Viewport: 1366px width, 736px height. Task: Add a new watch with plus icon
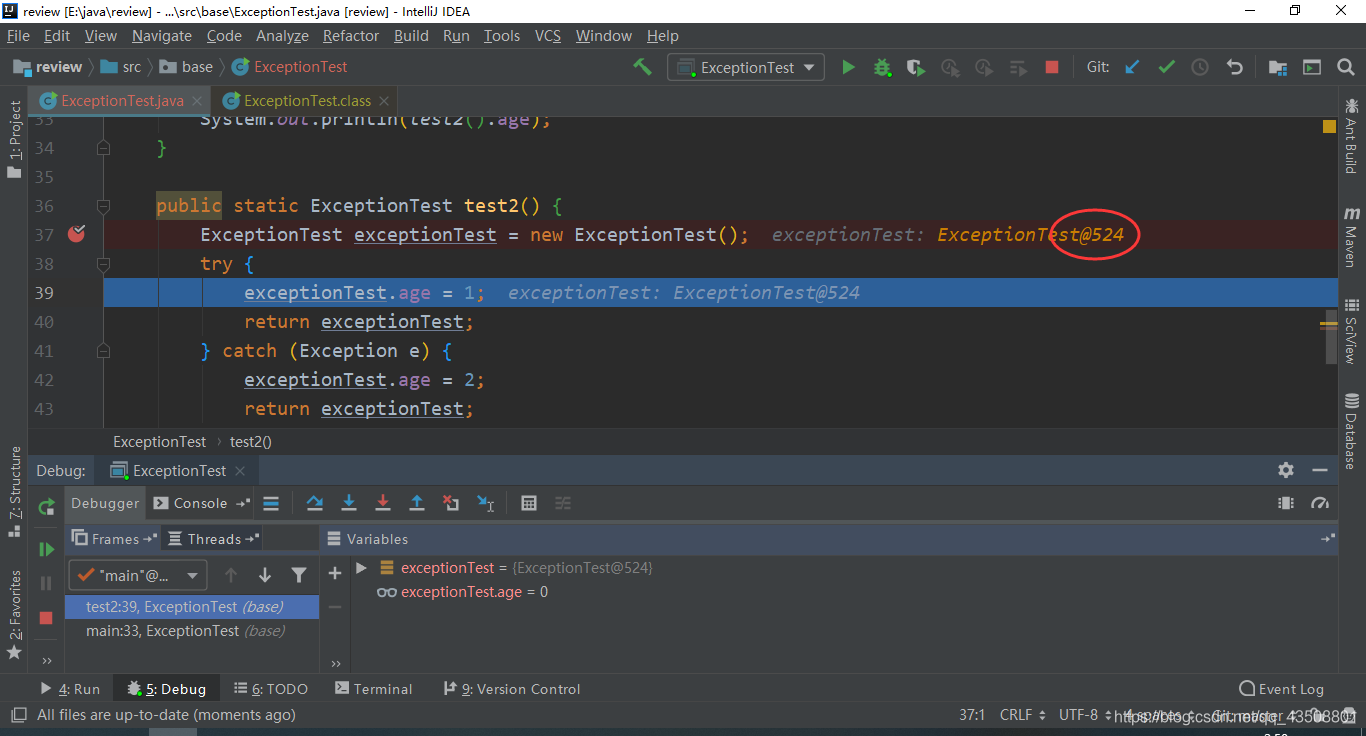pyautogui.click(x=335, y=573)
